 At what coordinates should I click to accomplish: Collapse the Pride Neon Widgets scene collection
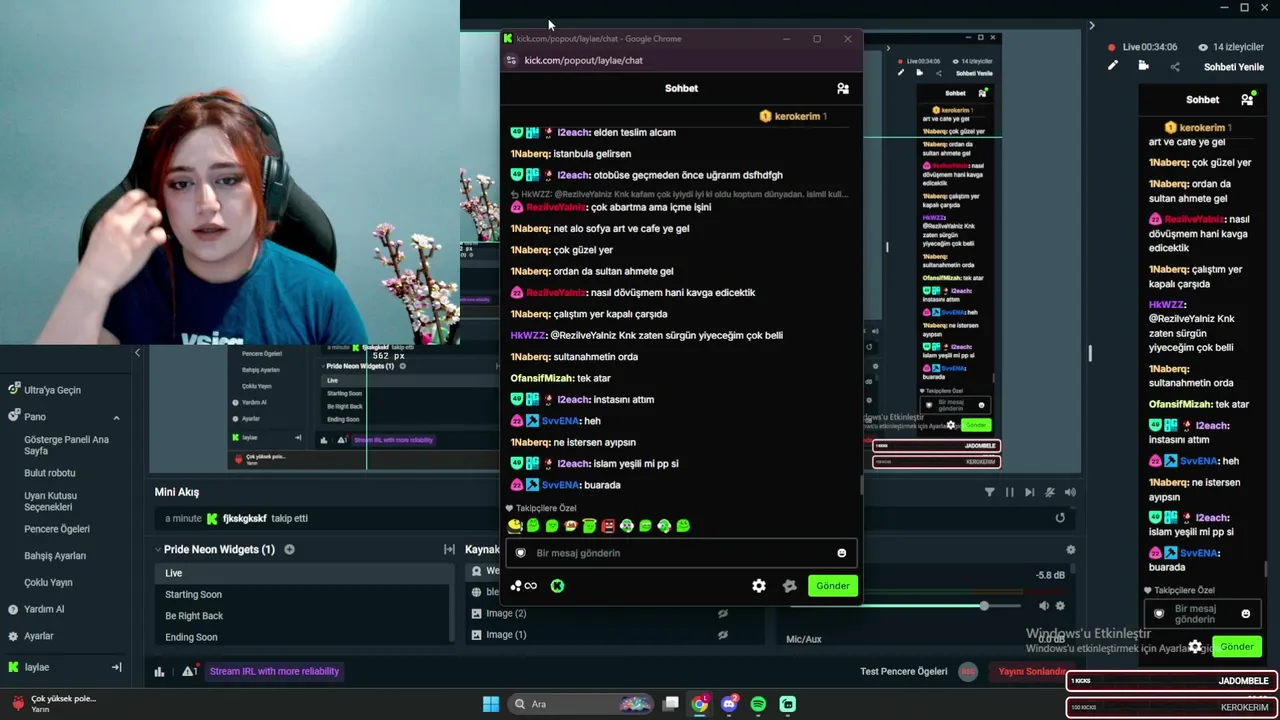coord(158,549)
